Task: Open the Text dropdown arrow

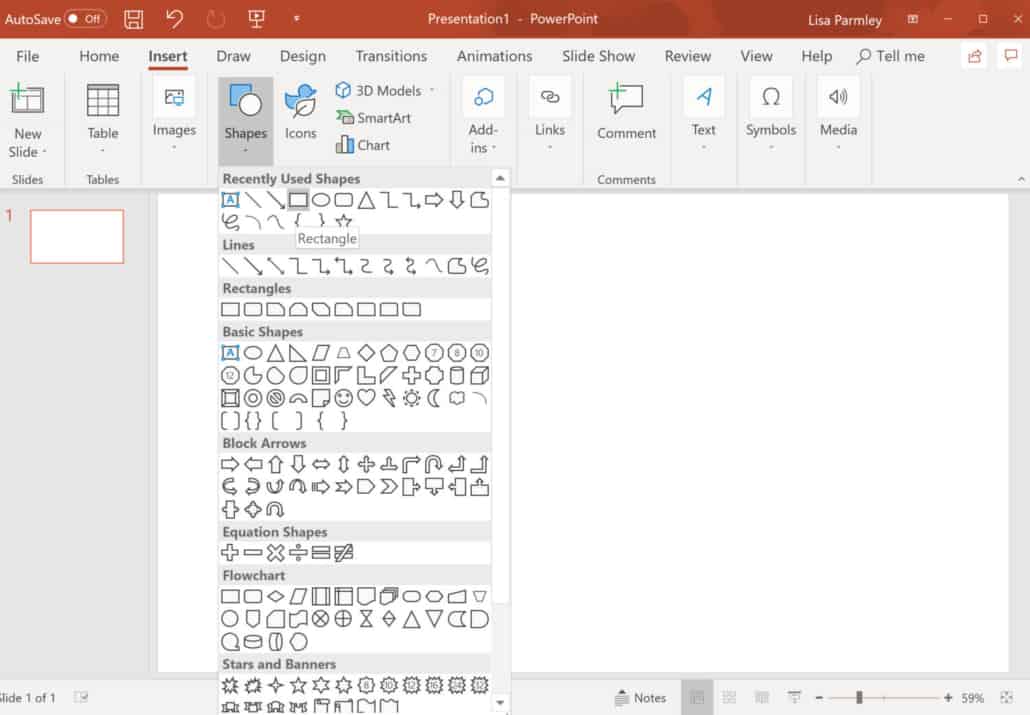Action: coord(703,145)
